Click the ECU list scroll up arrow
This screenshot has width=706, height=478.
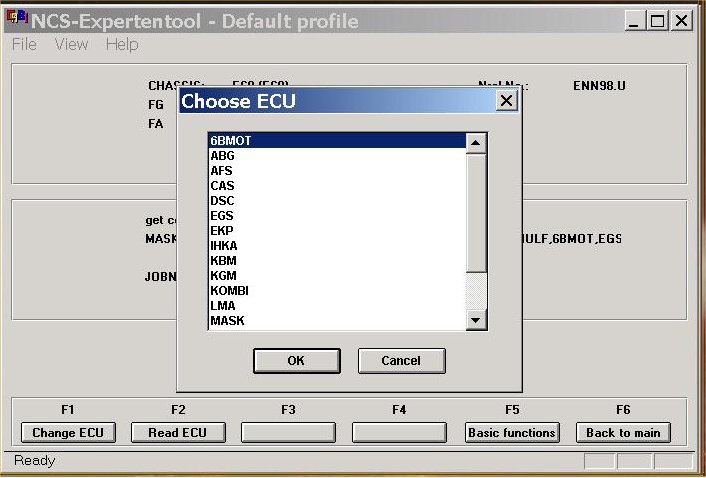click(x=476, y=144)
